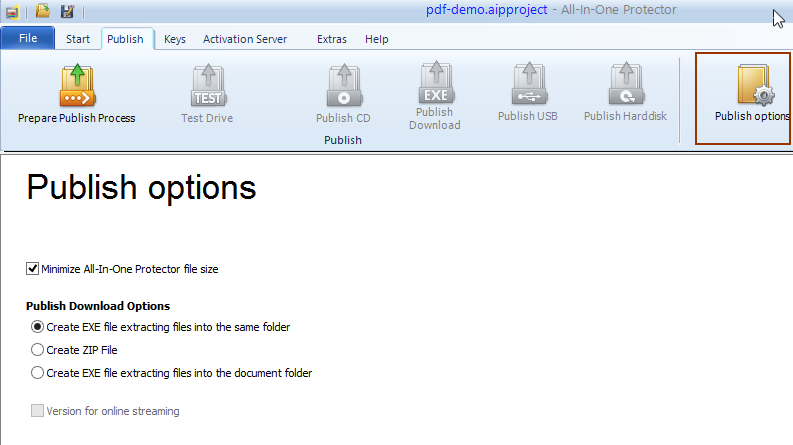Switch to the Publish ribbon tab
793x445 pixels.
click(x=125, y=39)
